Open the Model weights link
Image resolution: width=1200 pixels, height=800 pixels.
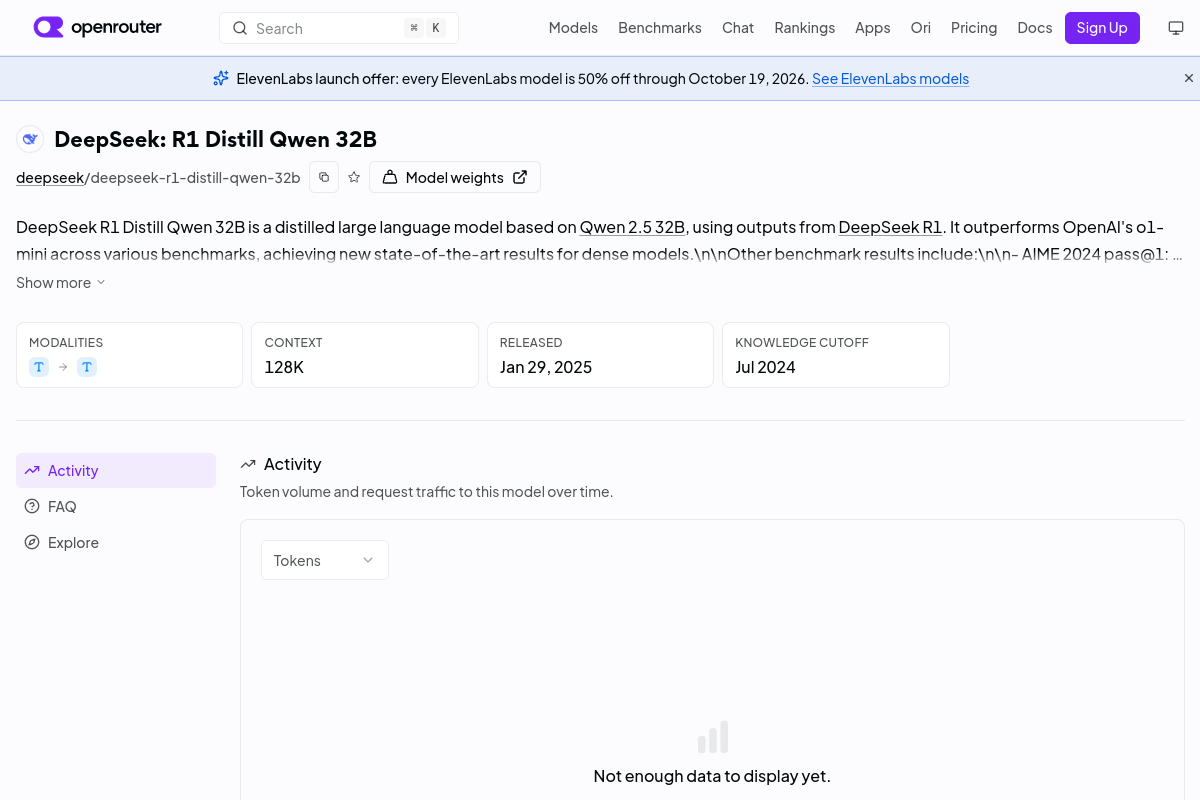pyautogui.click(x=455, y=177)
